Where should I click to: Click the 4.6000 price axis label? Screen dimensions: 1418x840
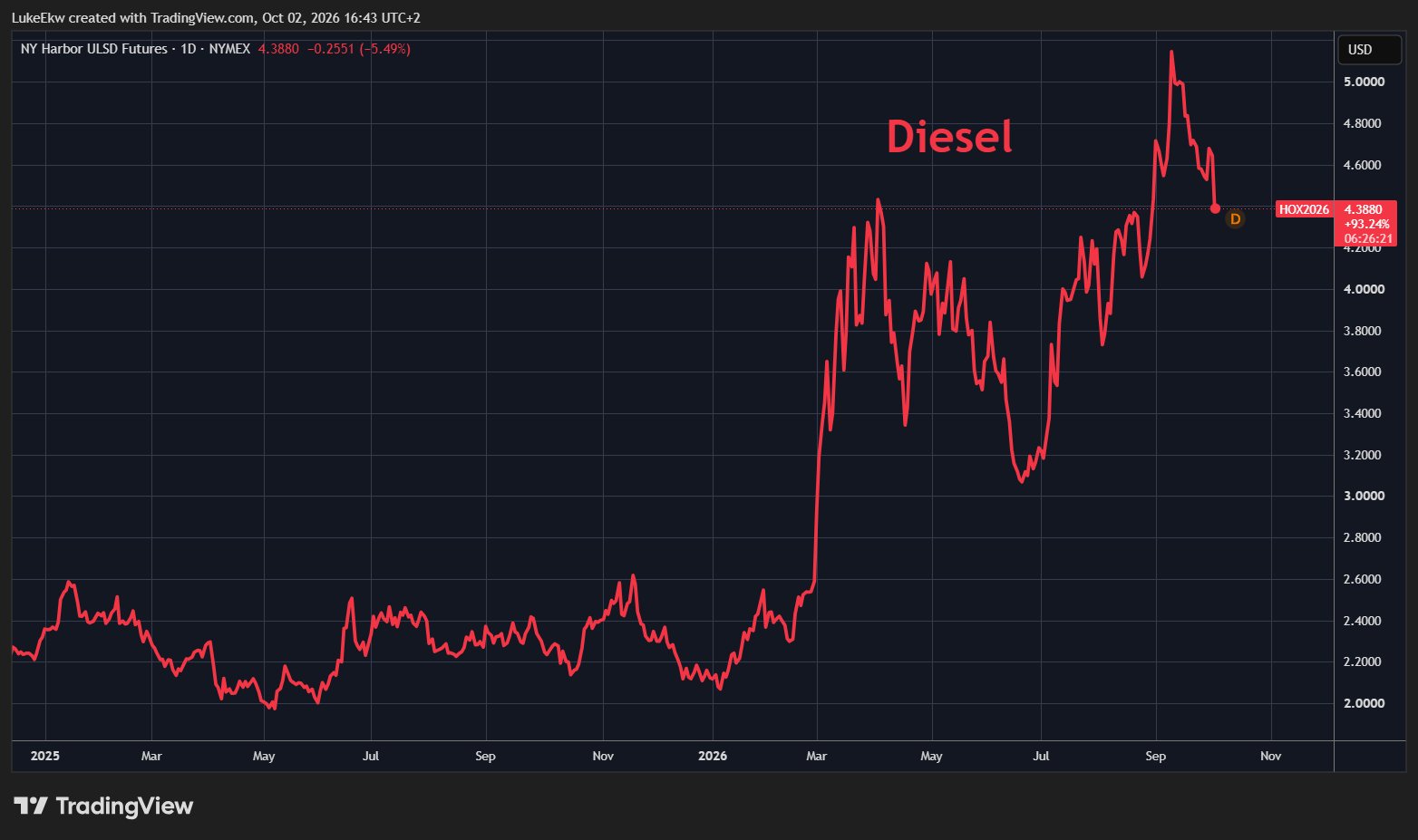coord(1362,165)
